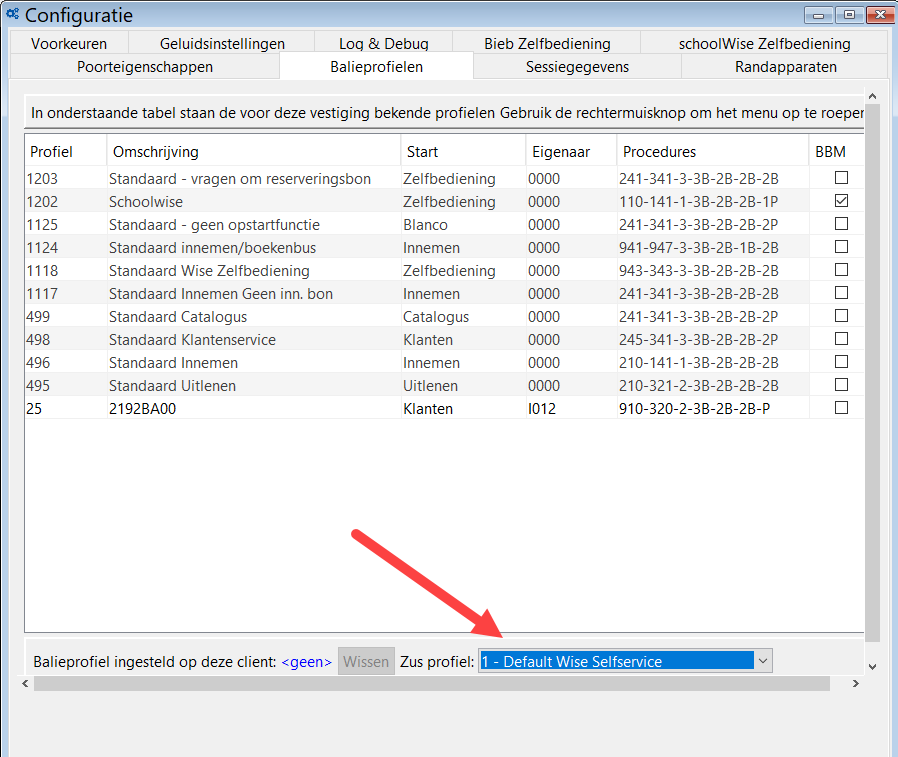898x757 pixels.
Task: Click the Configuratie app icon in title bar
Action: tap(12, 15)
